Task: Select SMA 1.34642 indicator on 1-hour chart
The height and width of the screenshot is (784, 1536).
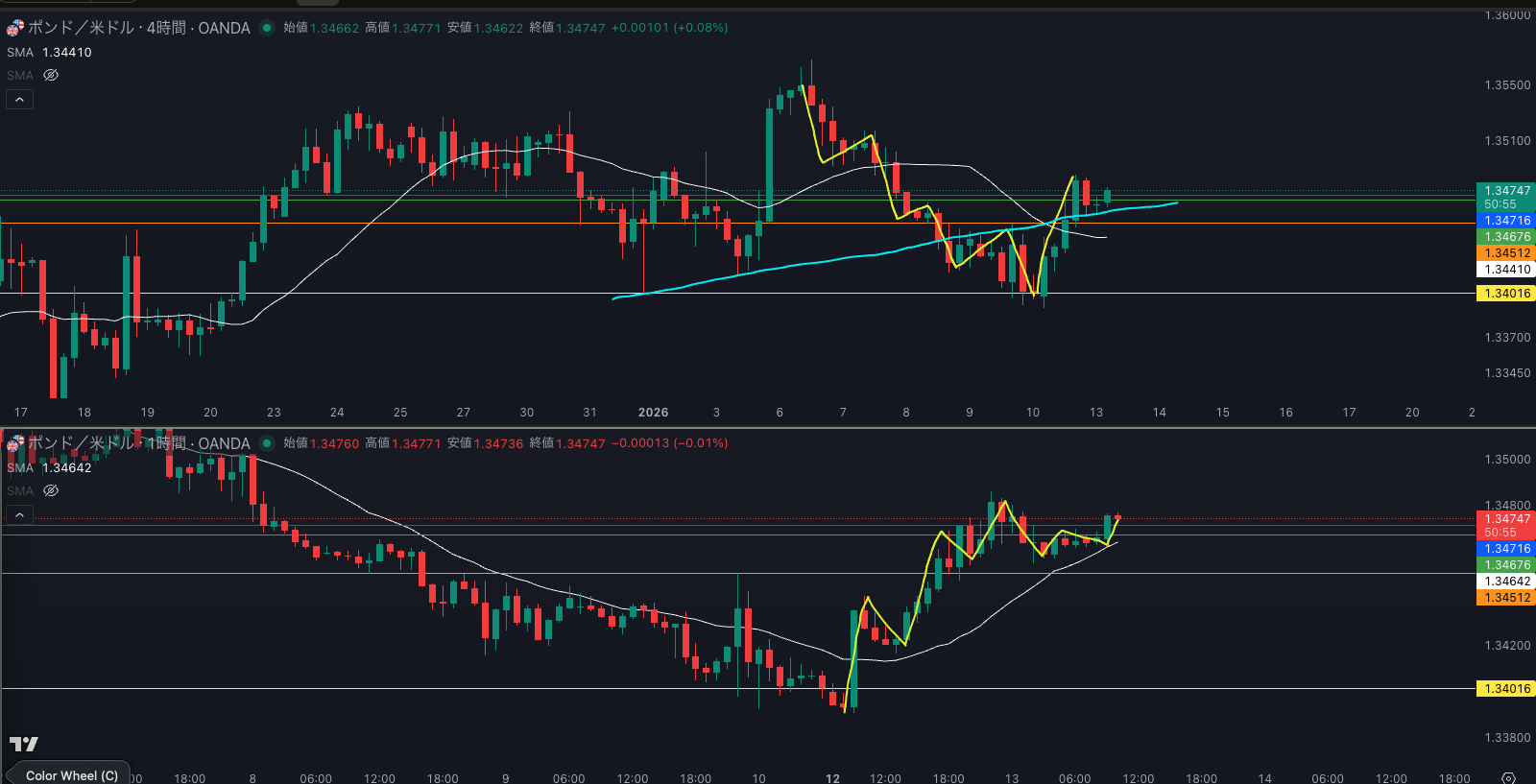Action: pos(49,468)
